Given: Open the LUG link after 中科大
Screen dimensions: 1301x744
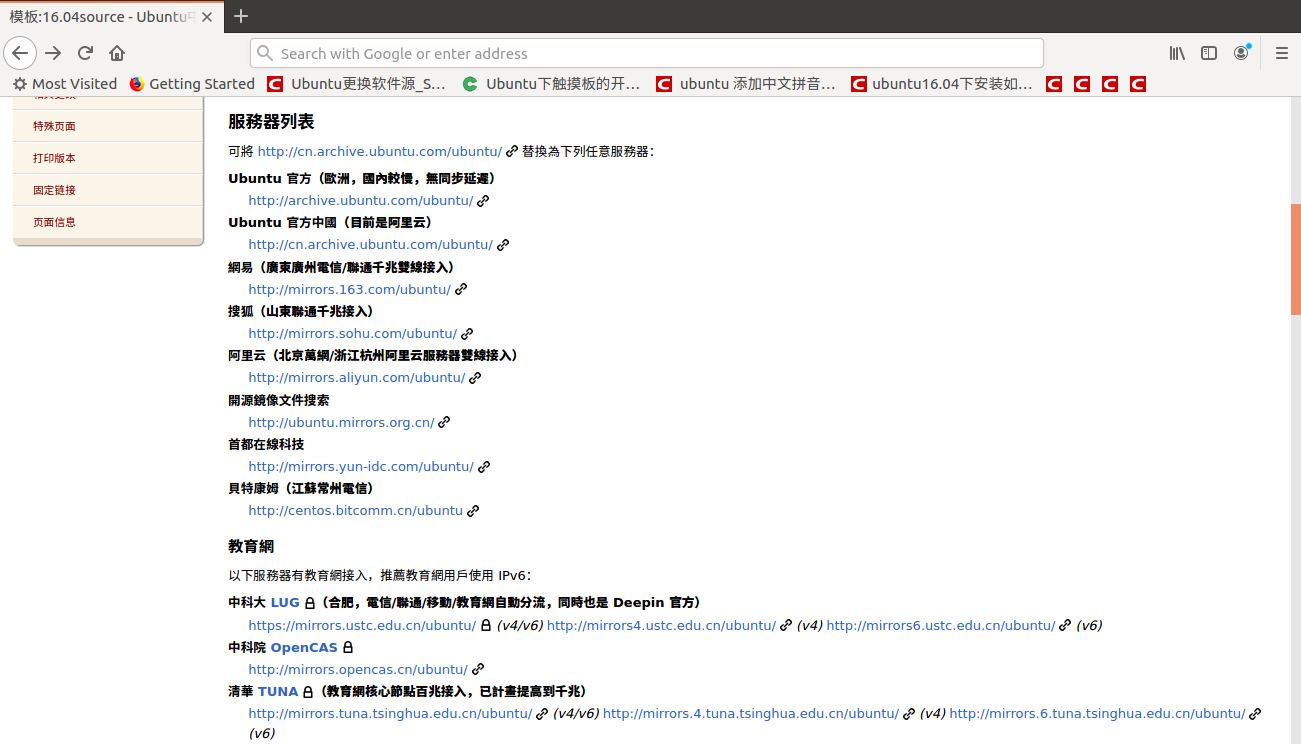Looking at the screenshot, I should pyautogui.click(x=285, y=603).
